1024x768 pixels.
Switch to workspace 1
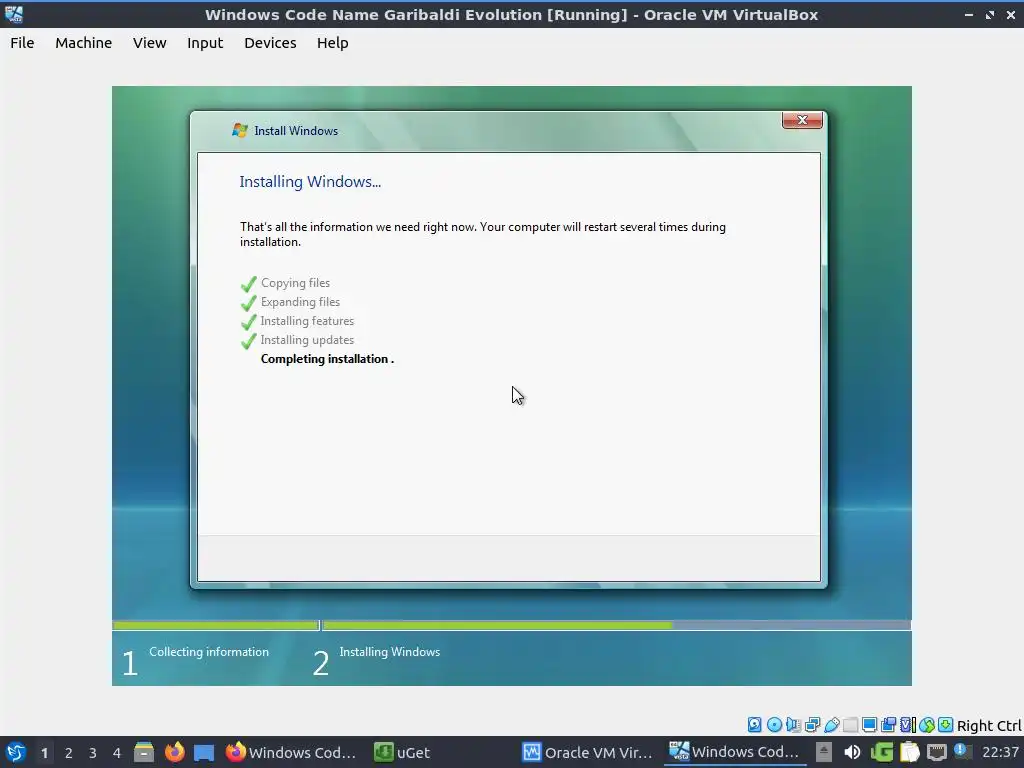pyautogui.click(x=44, y=753)
